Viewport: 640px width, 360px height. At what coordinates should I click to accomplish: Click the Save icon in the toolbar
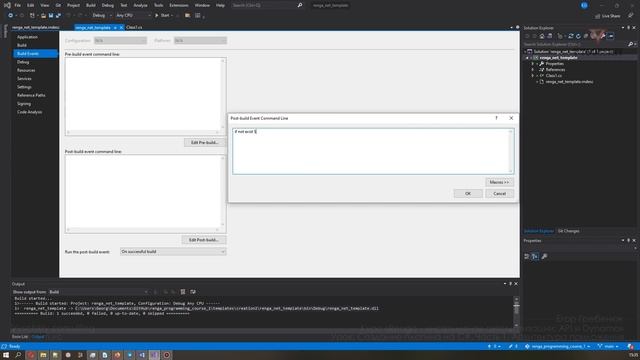pos(51,16)
